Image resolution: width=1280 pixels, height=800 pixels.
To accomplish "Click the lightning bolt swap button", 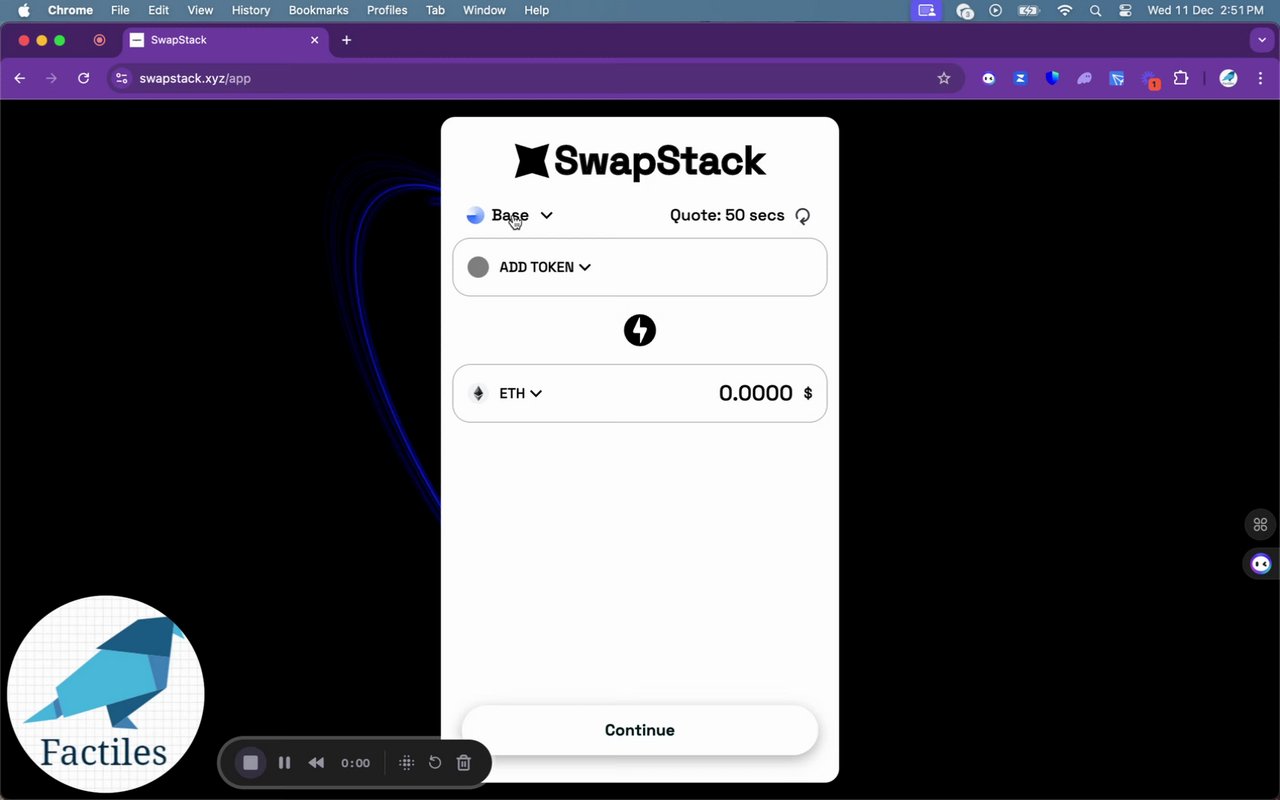I will [x=640, y=330].
